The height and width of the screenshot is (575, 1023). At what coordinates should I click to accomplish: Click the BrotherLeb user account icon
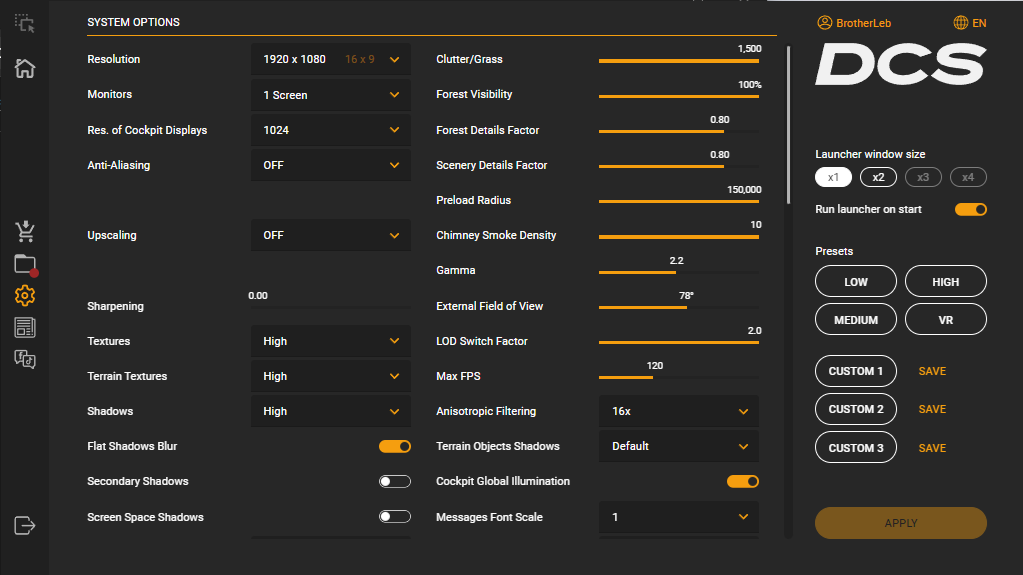(825, 23)
